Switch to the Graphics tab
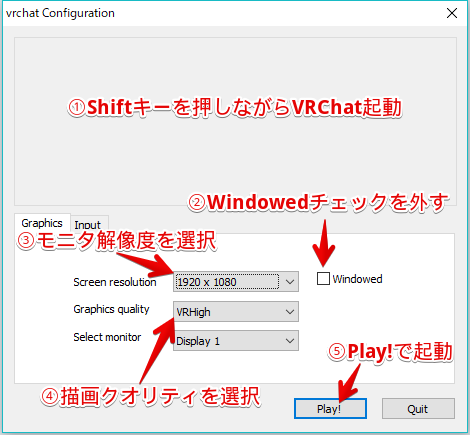The width and height of the screenshot is (470, 435). click(42, 223)
